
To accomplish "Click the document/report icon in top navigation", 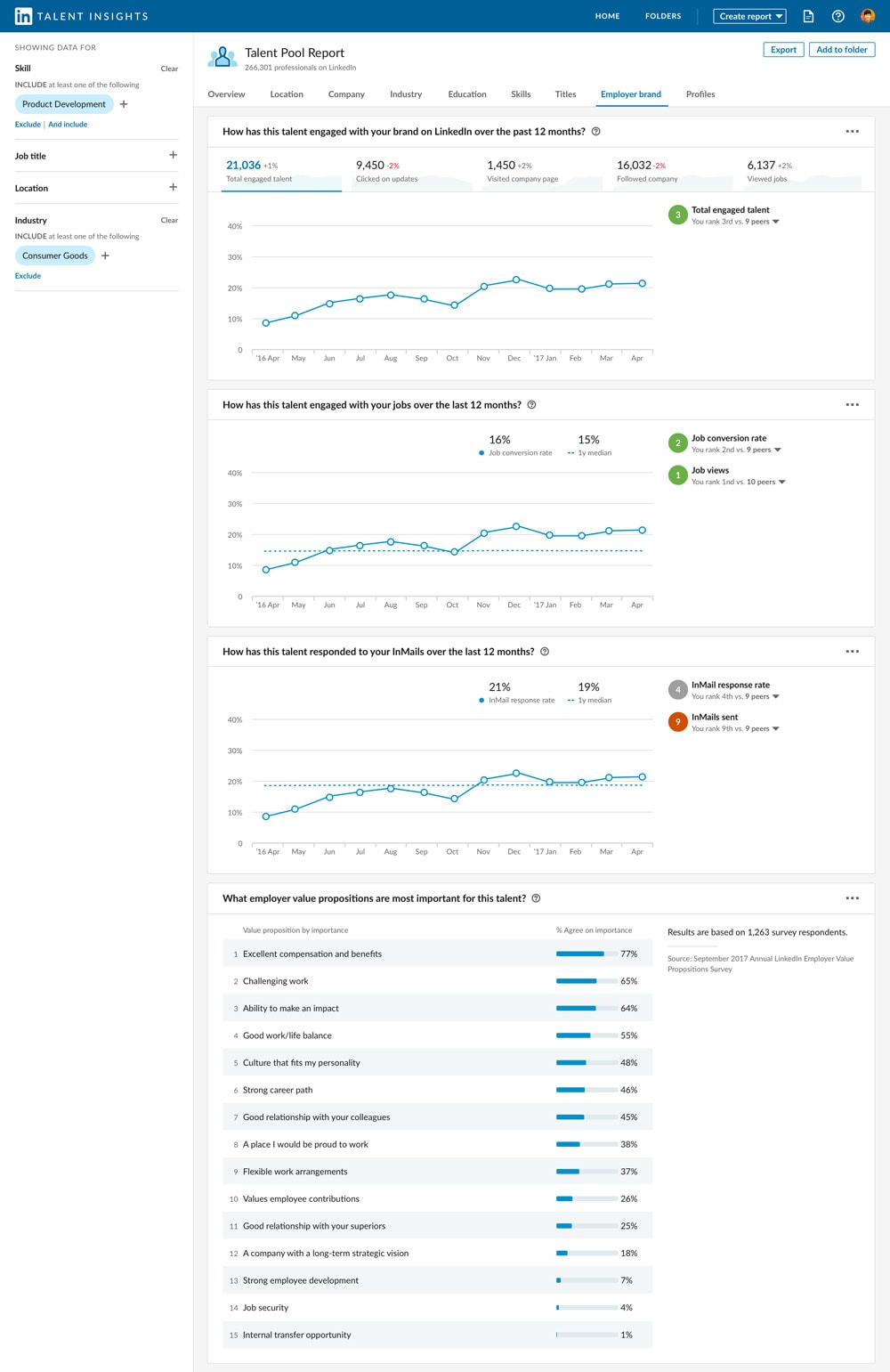I will click(807, 16).
